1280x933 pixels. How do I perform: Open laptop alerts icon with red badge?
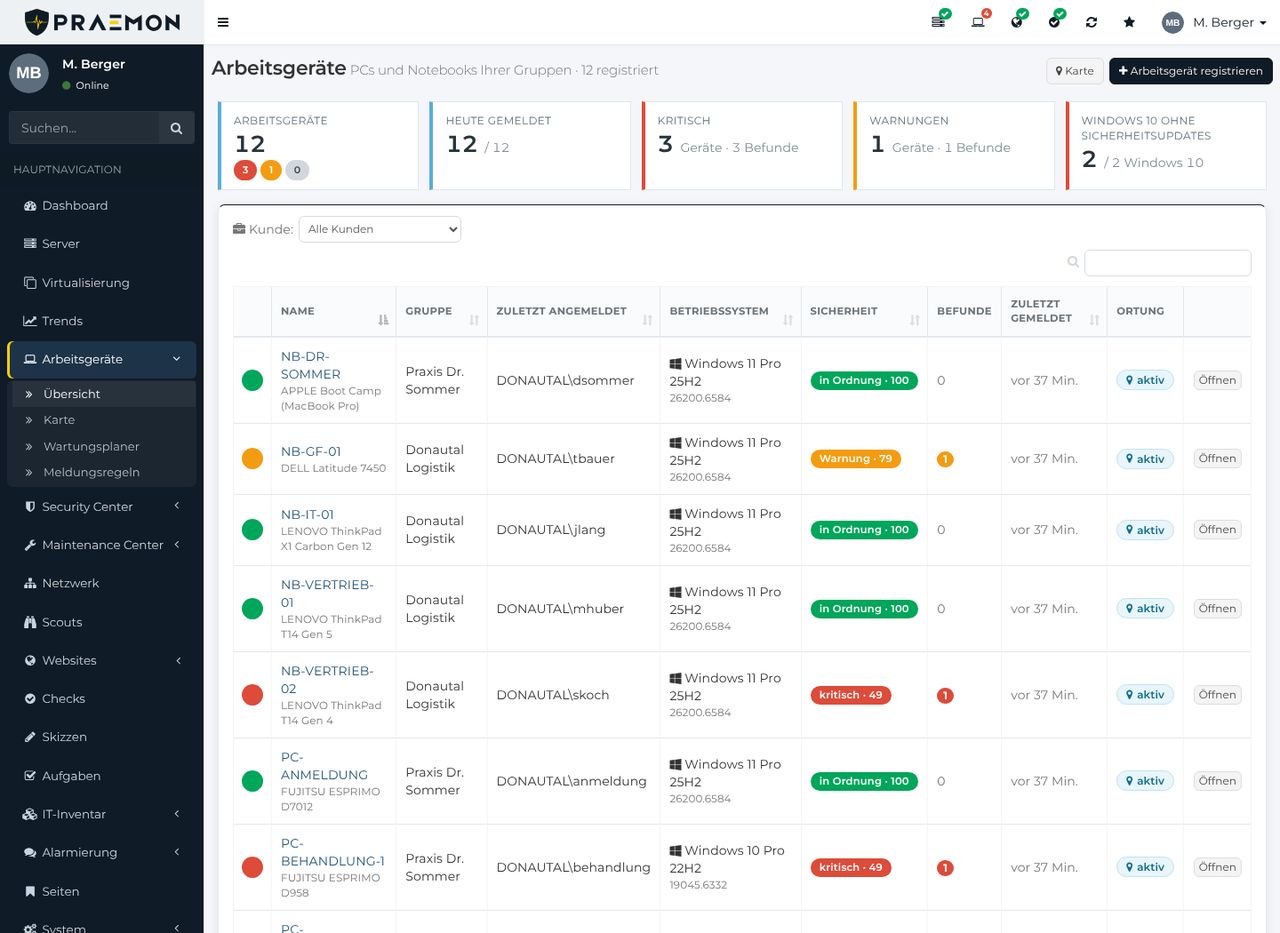coord(979,21)
